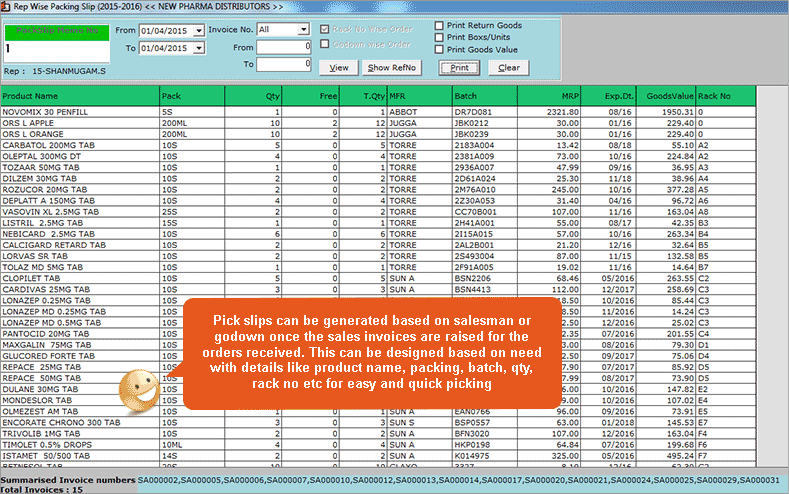This screenshot has width=789, height=494.
Task: Click the Print button
Action: pos(459,68)
